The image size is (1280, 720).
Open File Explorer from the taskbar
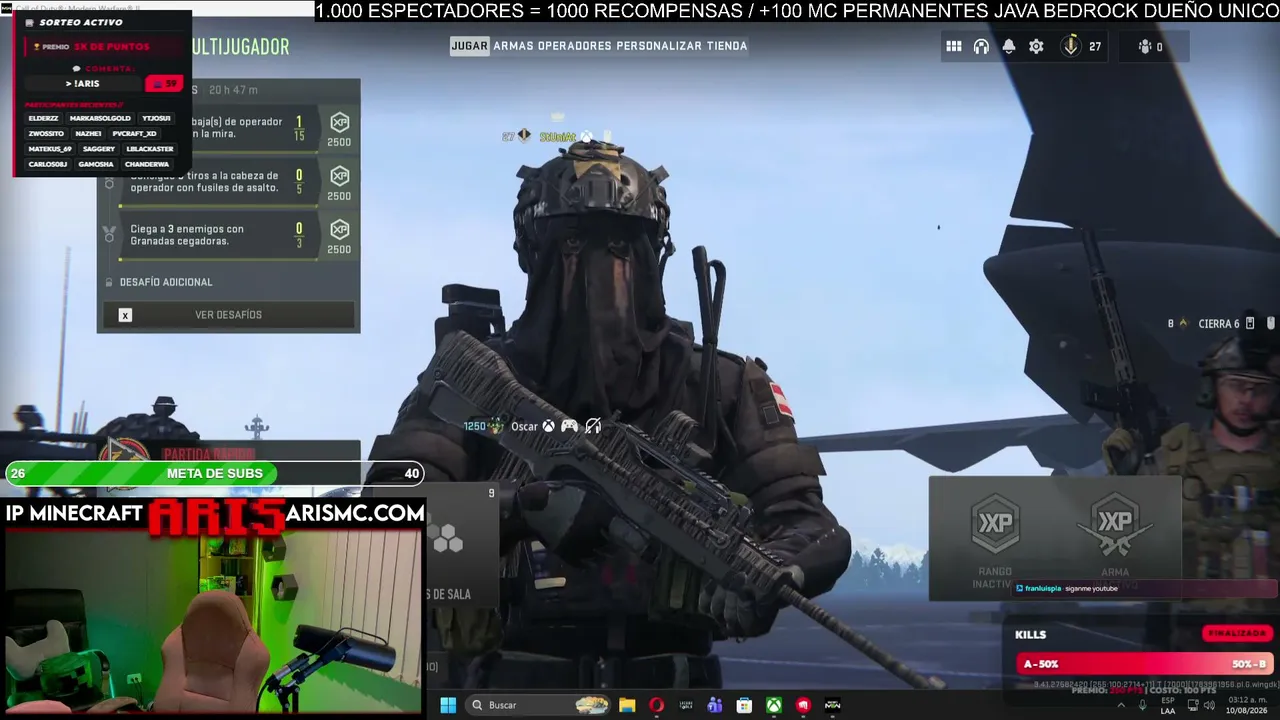627,705
